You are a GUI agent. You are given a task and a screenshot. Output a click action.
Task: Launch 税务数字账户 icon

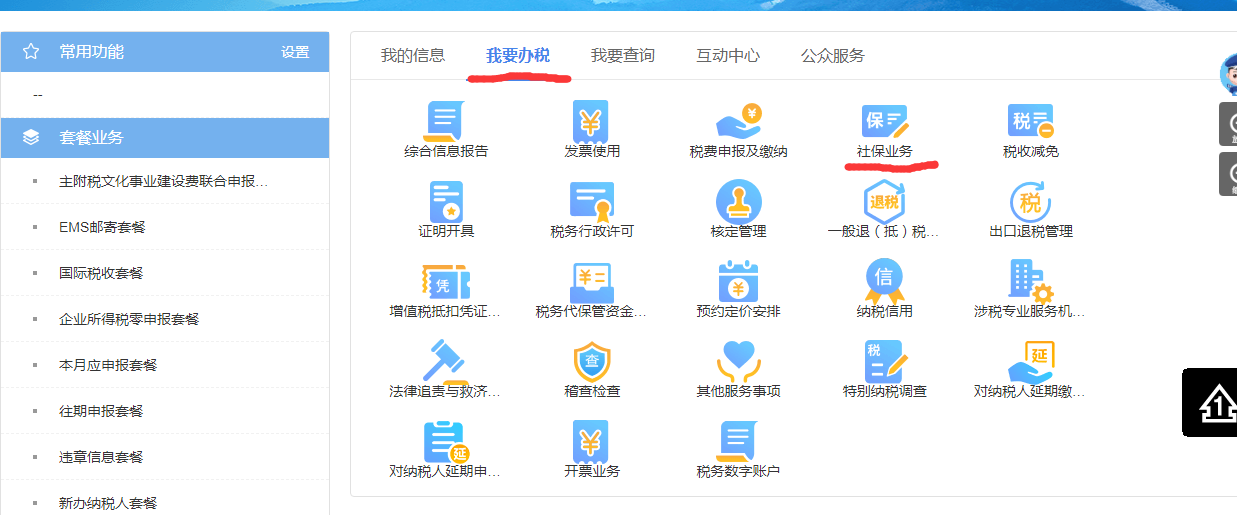738,442
